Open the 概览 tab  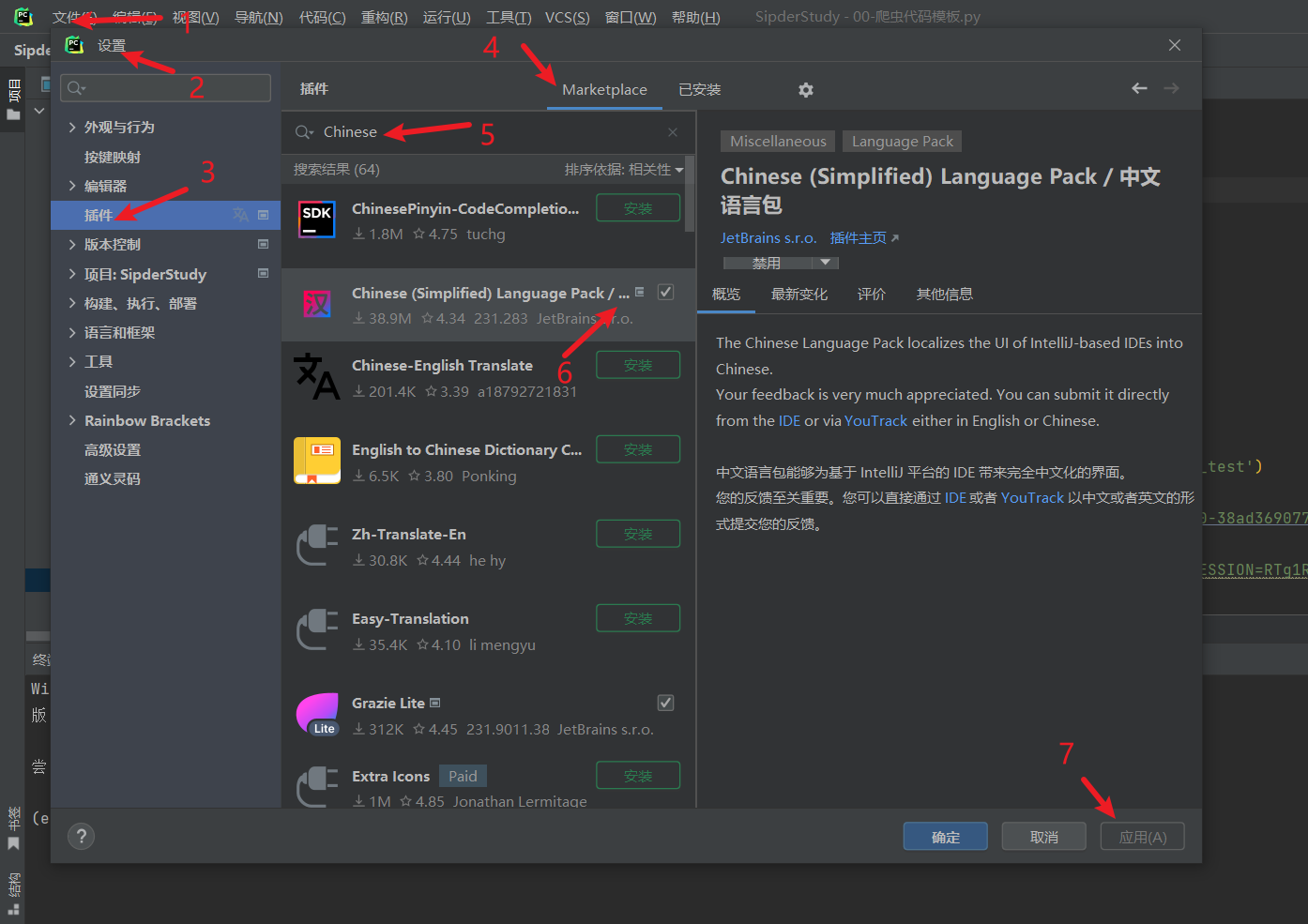pos(726,294)
